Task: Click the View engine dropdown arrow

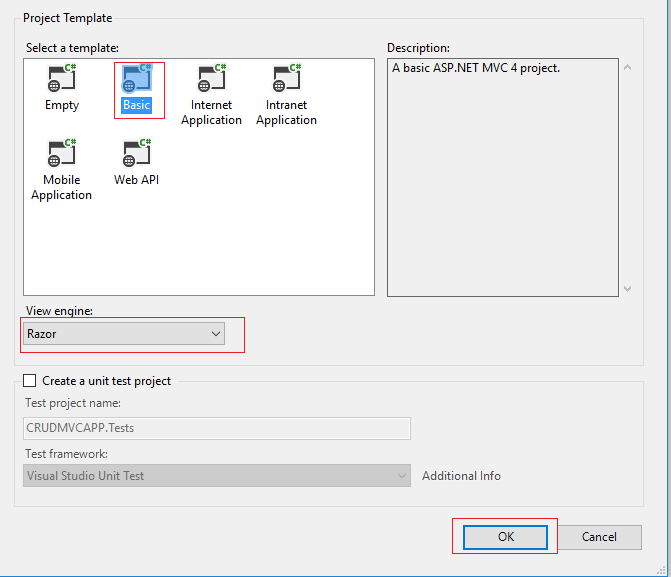Action: [216, 334]
